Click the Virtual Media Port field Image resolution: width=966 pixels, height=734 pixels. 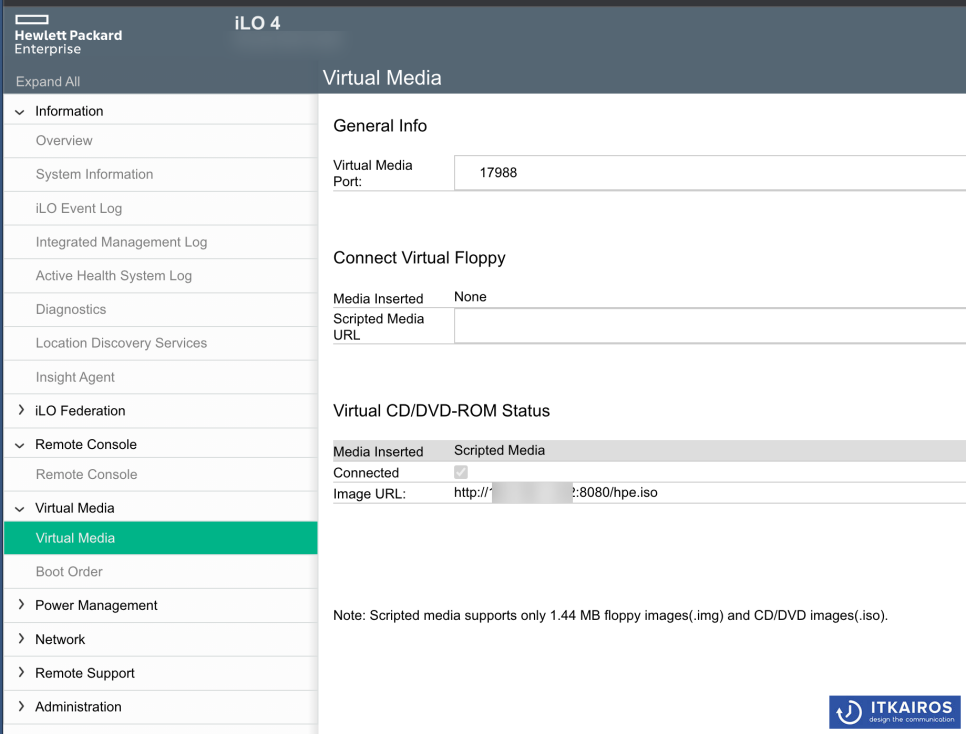coord(710,173)
